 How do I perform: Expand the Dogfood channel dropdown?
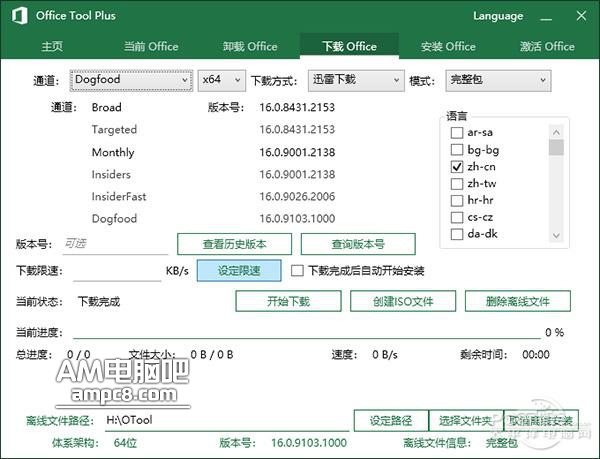pos(131,80)
